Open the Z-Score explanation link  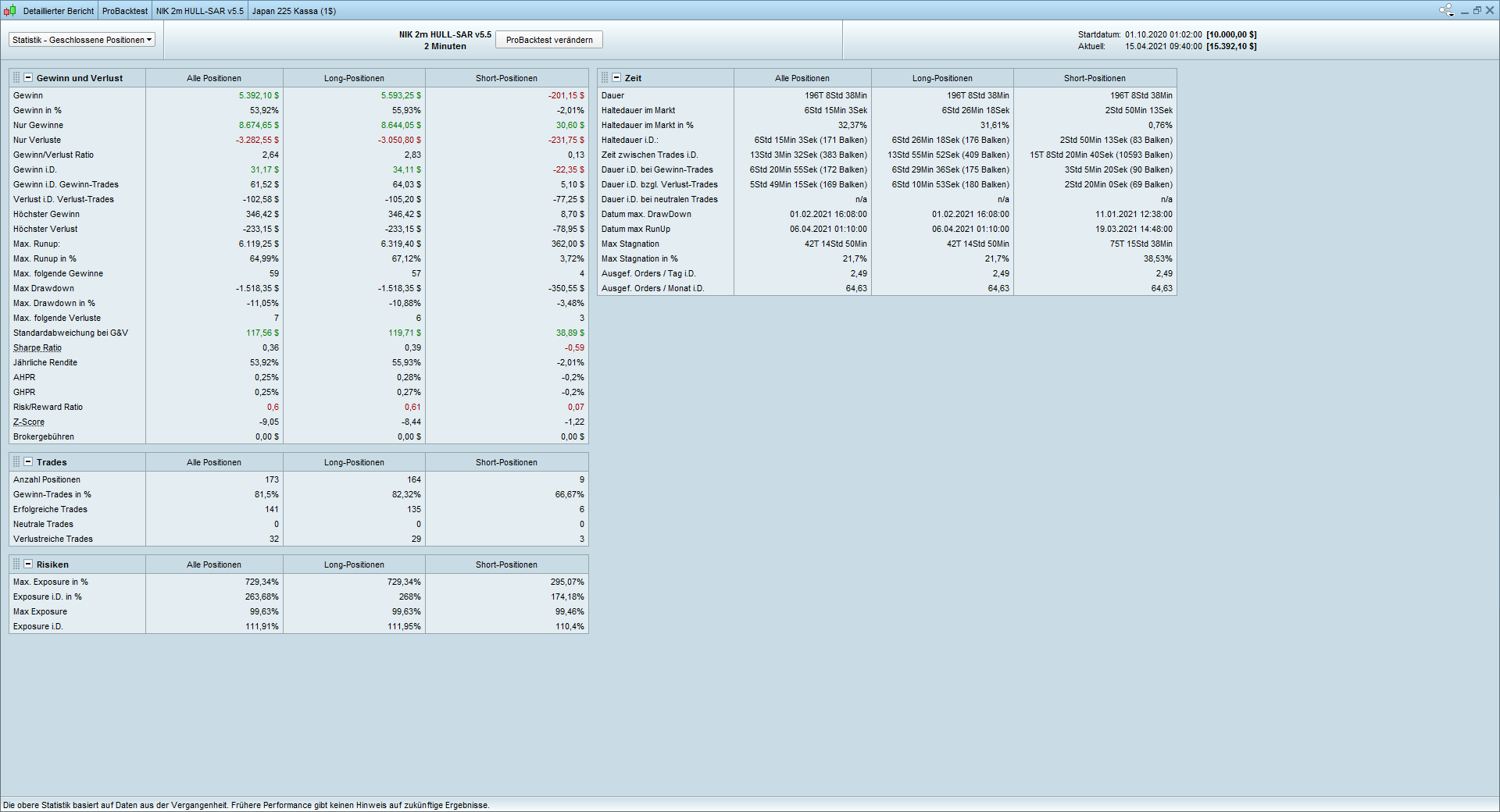pos(29,422)
